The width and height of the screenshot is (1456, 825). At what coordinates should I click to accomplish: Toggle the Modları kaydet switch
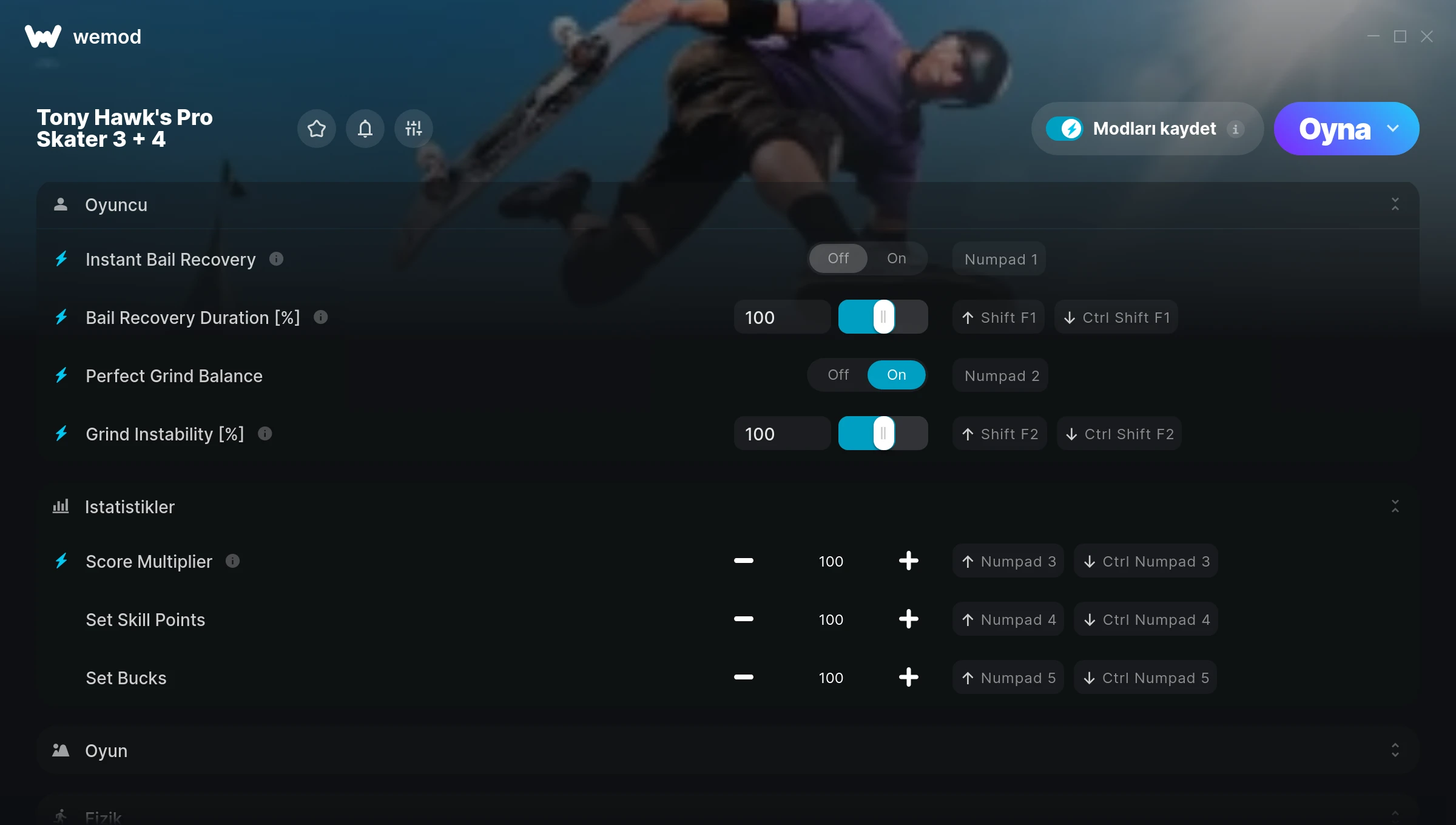point(1064,129)
